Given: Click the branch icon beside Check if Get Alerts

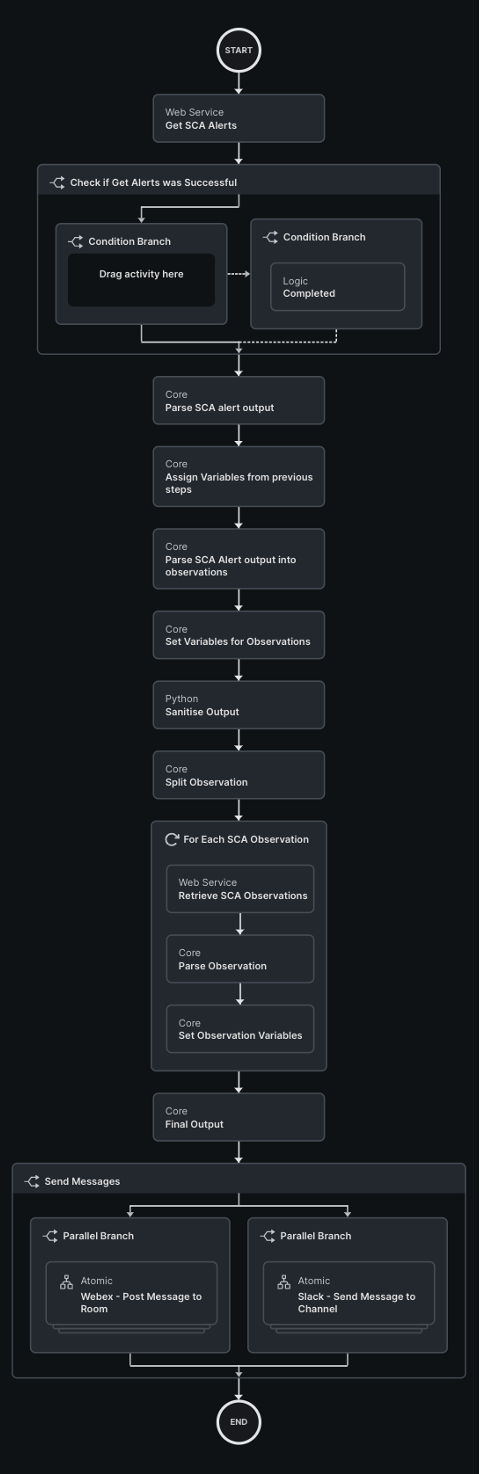Looking at the screenshot, I should point(57,183).
